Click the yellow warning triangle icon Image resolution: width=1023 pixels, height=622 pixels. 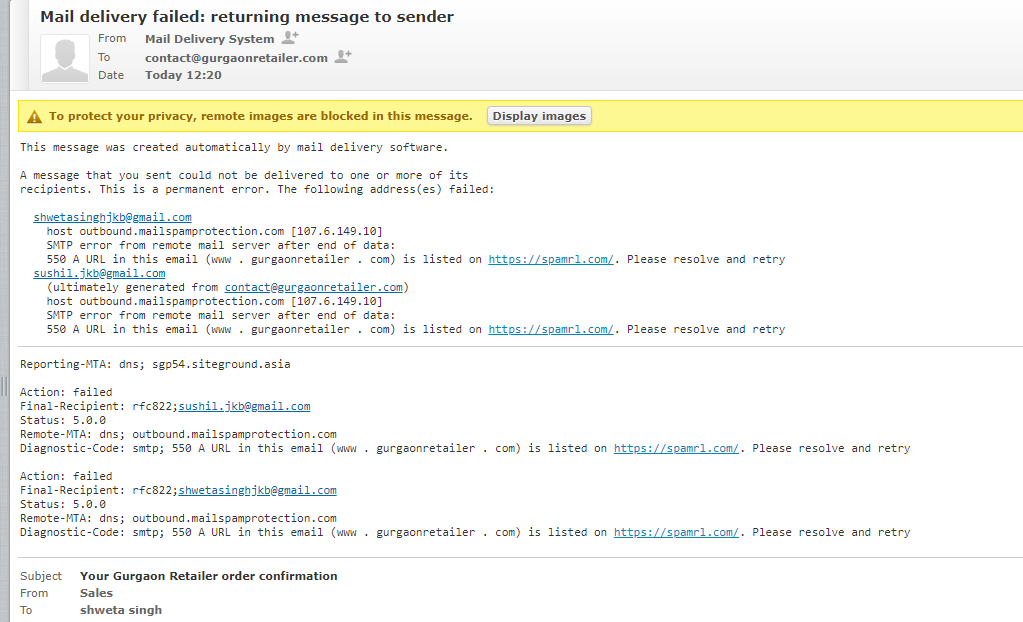pyautogui.click(x=35, y=116)
